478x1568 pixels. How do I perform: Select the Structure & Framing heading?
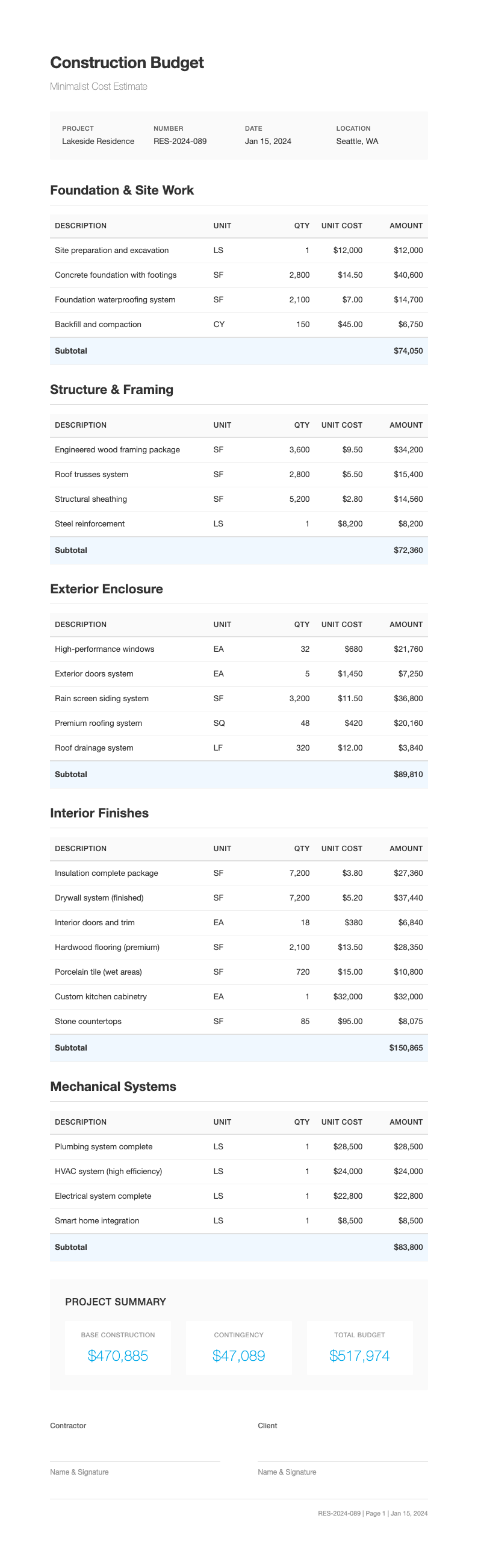point(111,390)
